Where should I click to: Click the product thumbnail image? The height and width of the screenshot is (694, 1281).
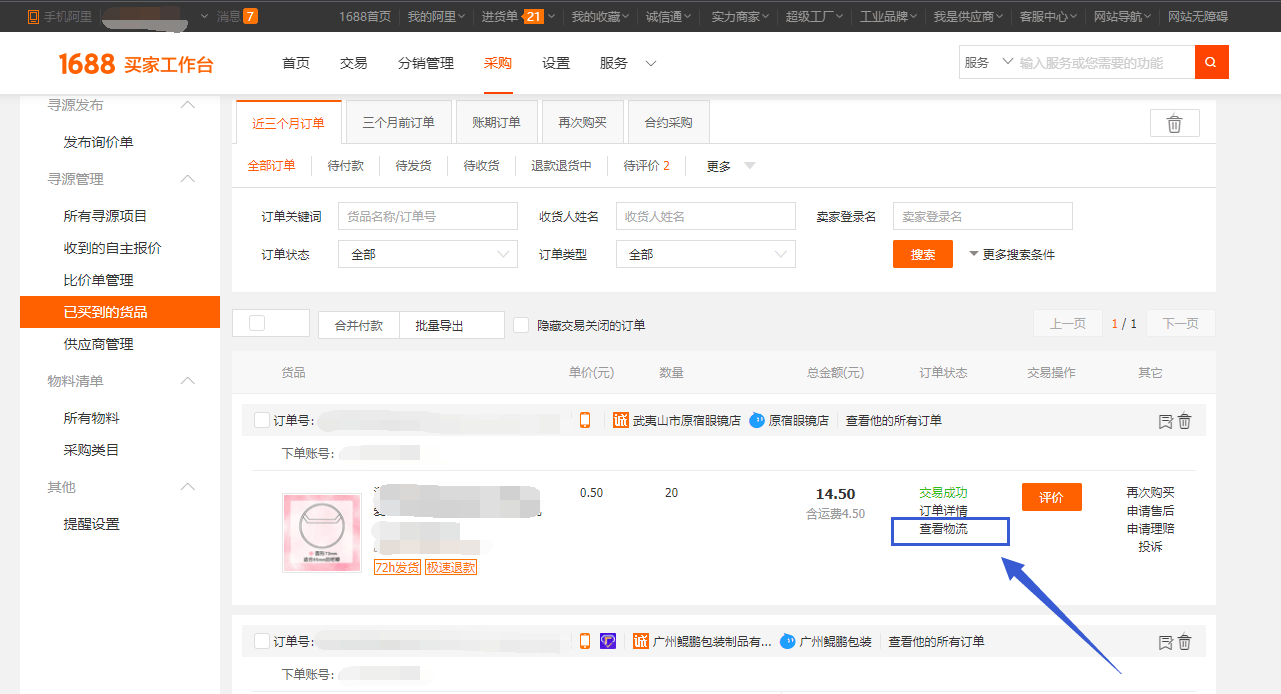pyautogui.click(x=322, y=533)
